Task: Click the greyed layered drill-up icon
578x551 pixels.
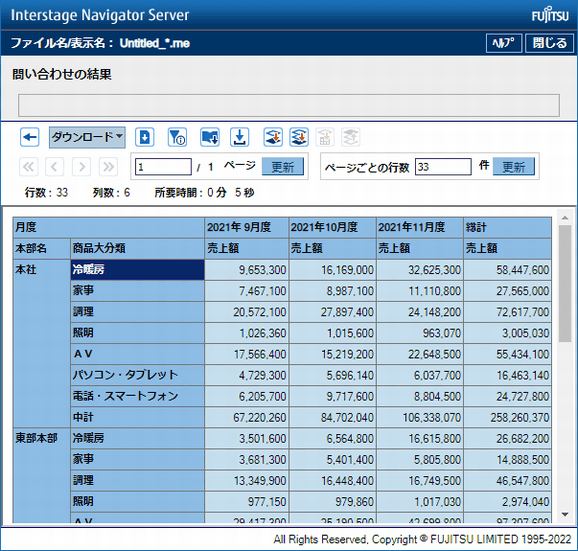Action: coord(351,137)
